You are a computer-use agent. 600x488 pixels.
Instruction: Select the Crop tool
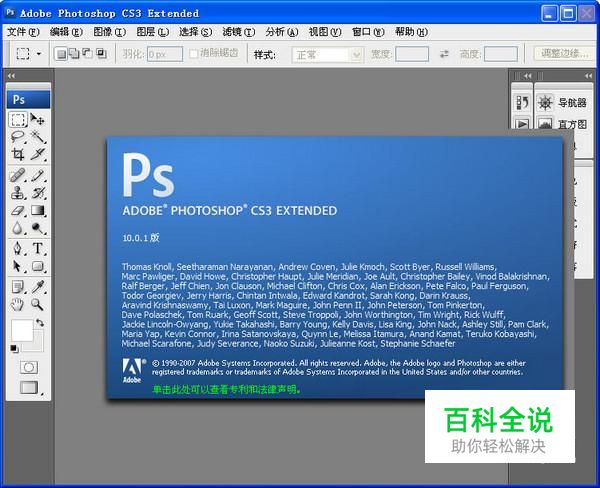18,154
